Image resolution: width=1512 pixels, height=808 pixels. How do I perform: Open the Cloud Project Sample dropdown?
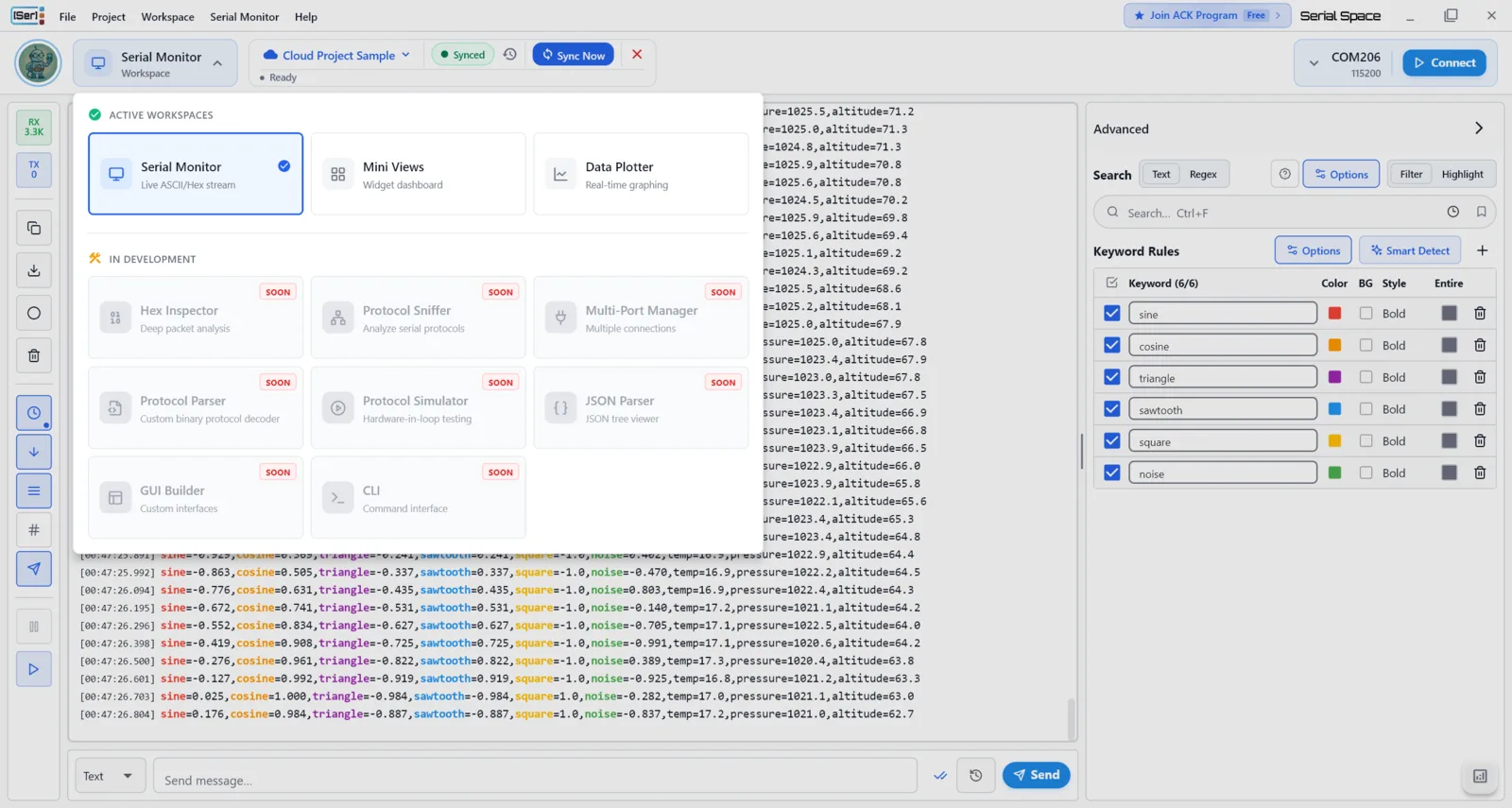pyautogui.click(x=337, y=55)
